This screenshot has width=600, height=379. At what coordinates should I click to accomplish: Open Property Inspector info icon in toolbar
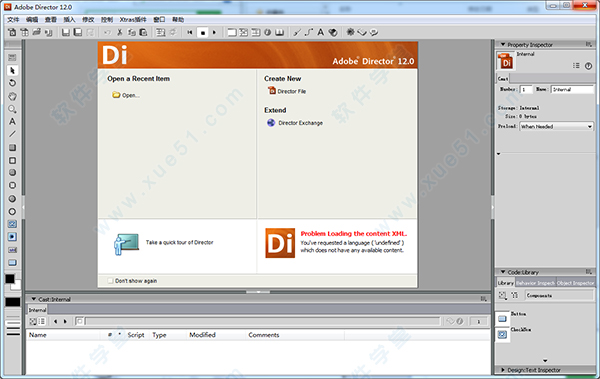[x=267, y=33]
